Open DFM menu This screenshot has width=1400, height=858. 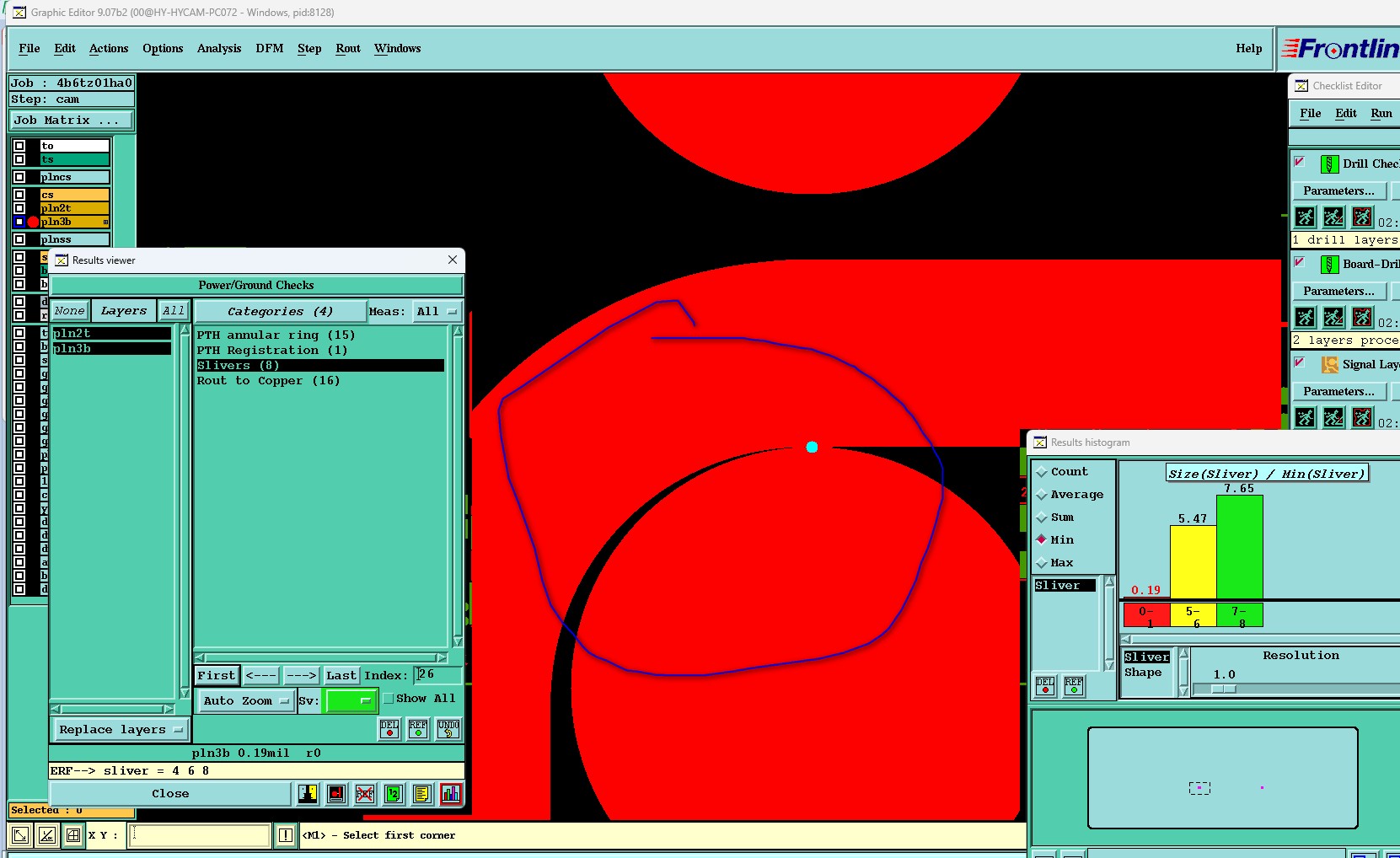point(270,49)
